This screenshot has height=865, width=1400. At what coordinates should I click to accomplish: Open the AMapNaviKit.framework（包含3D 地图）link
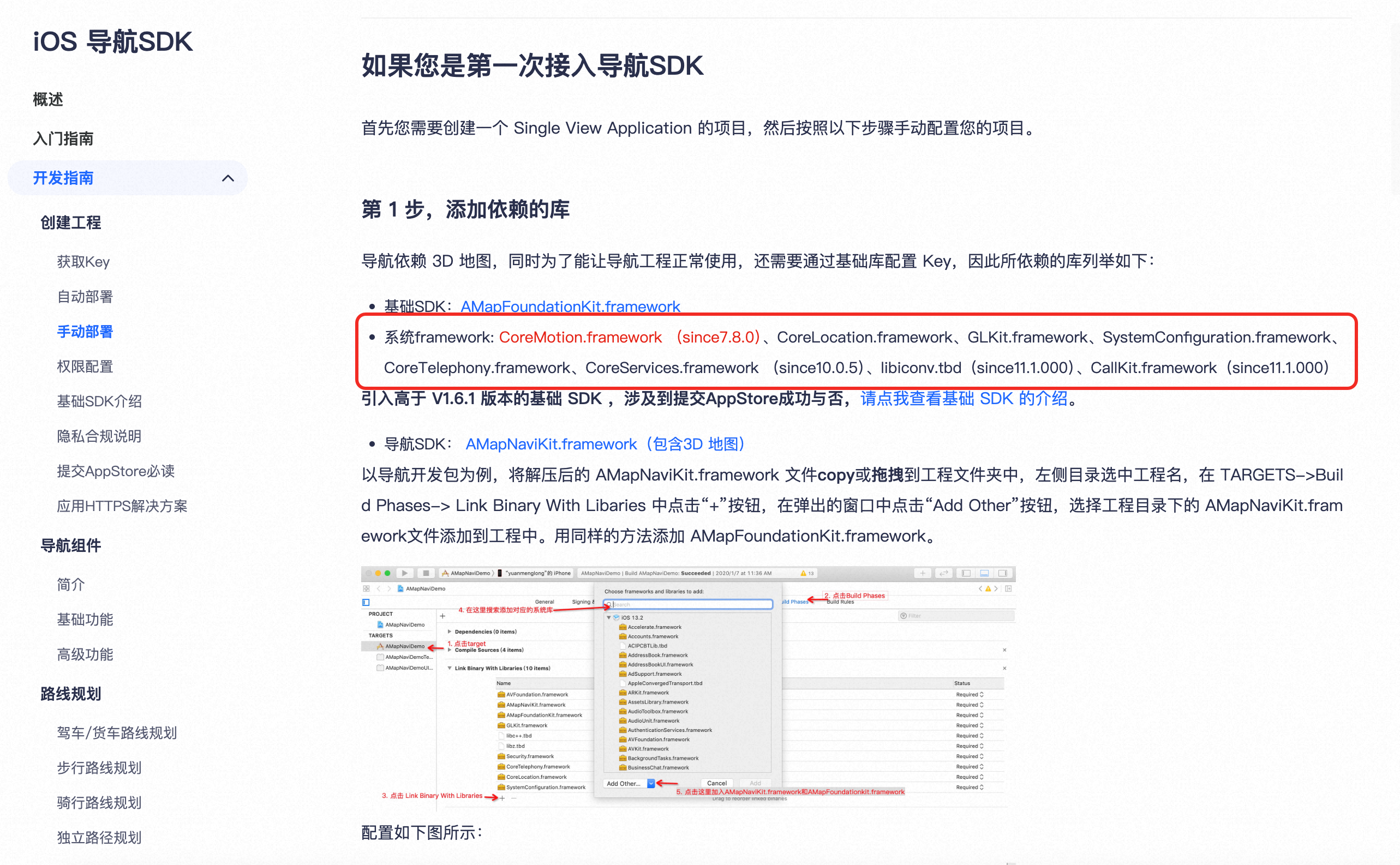(x=605, y=444)
